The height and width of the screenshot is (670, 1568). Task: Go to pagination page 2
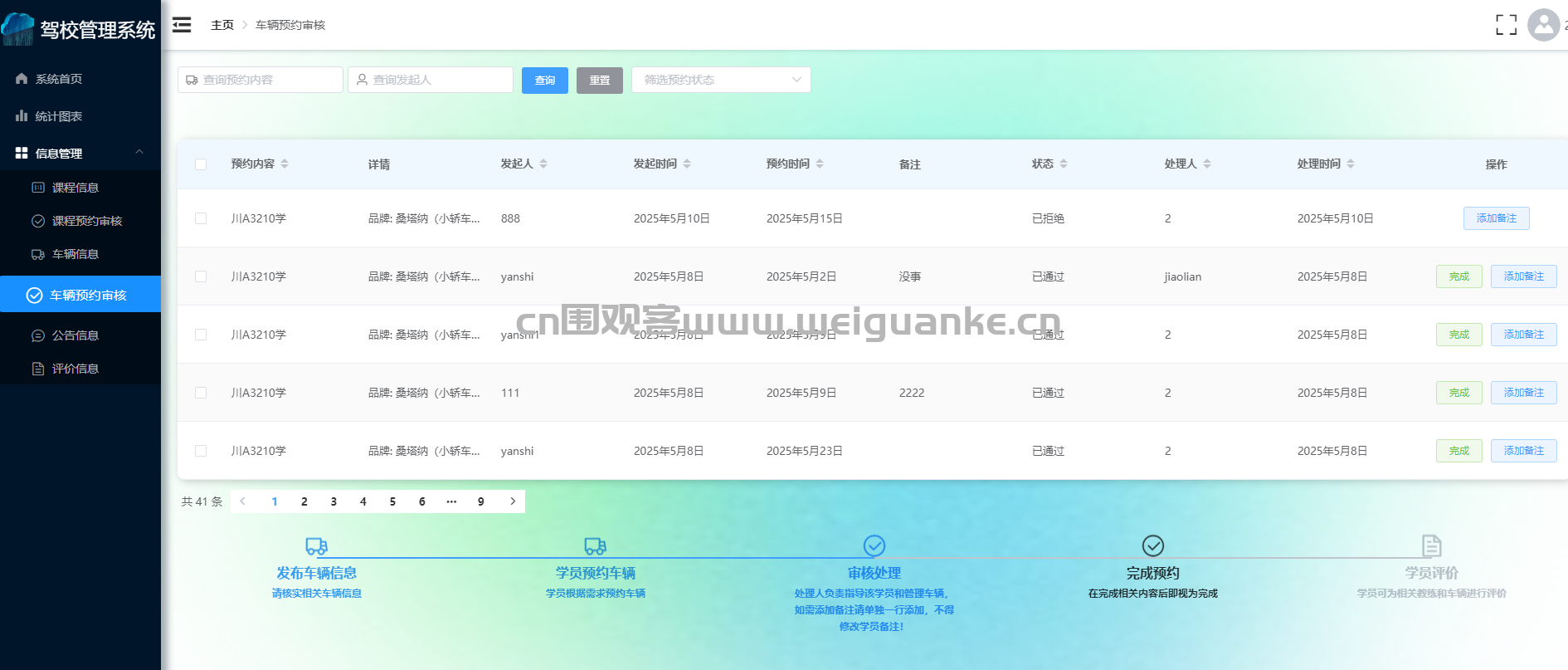tap(304, 501)
